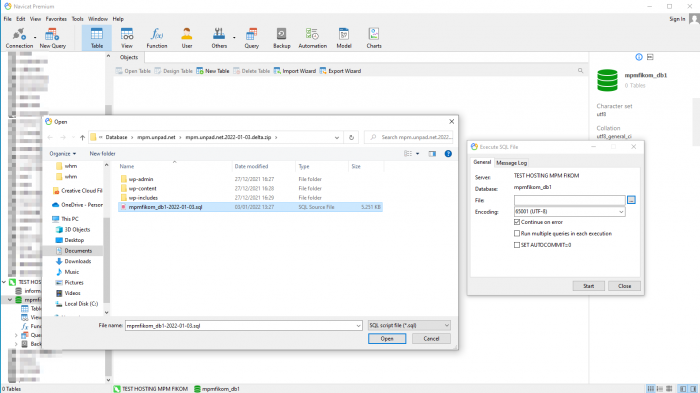Refresh the Open dialog folder view

(351, 138)
